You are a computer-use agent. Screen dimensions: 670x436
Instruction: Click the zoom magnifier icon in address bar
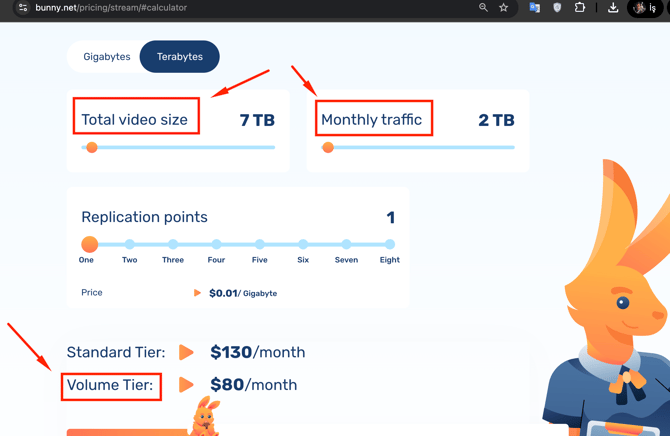(x=483, y=8)
